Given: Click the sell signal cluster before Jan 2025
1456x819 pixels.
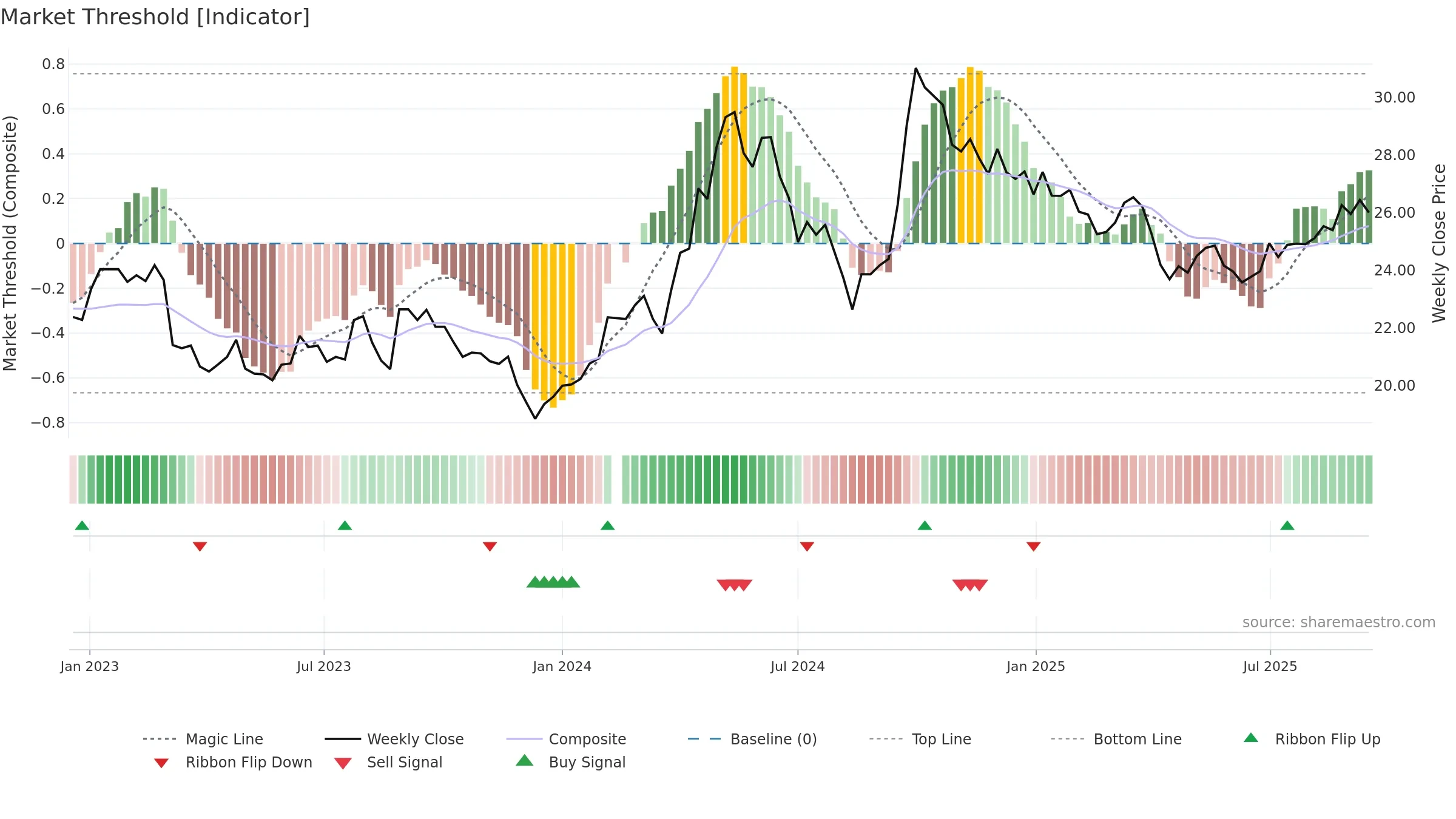Looking at the screenshot, I should 970,585.
